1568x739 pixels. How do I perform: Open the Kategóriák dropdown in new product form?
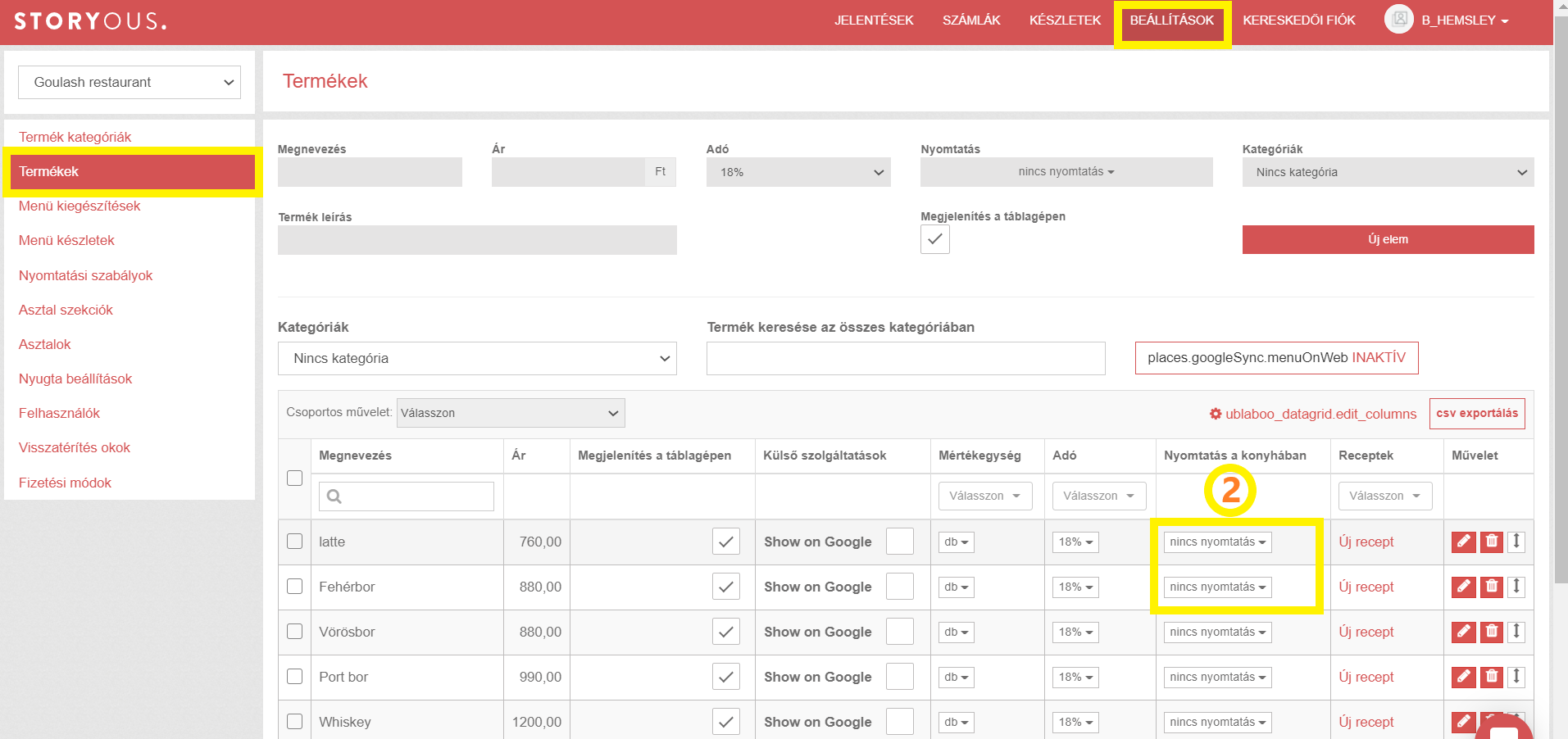tap(1388, 172)
